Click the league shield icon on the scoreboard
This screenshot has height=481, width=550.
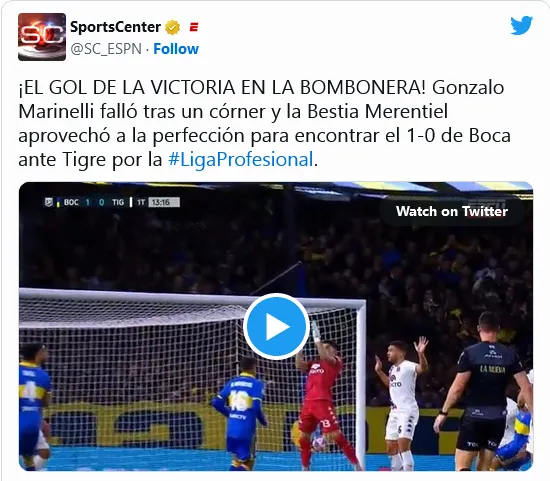(48, 202)
